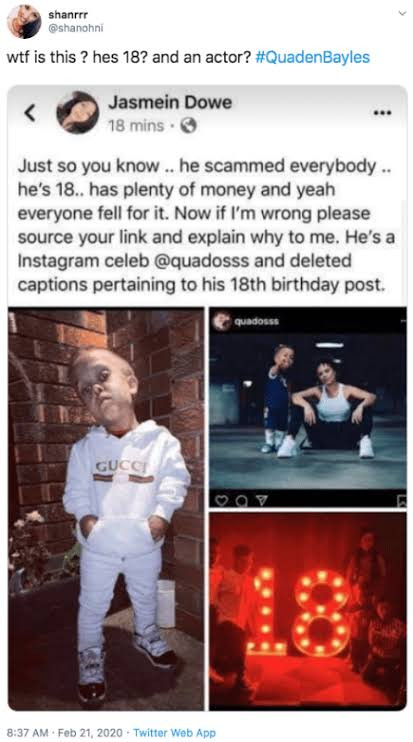Click the Twitter Web App source link
This screenshot has width=413, height=742.
point(174,732)
